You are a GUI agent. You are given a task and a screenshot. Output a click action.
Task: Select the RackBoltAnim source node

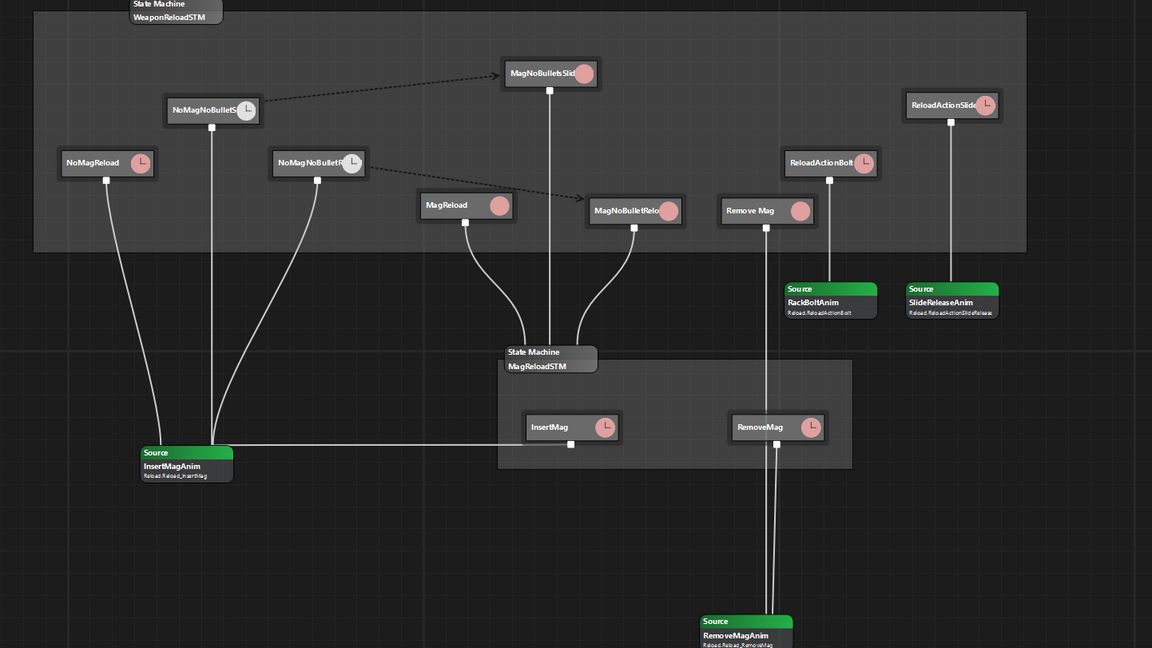[x=831, y=301]
